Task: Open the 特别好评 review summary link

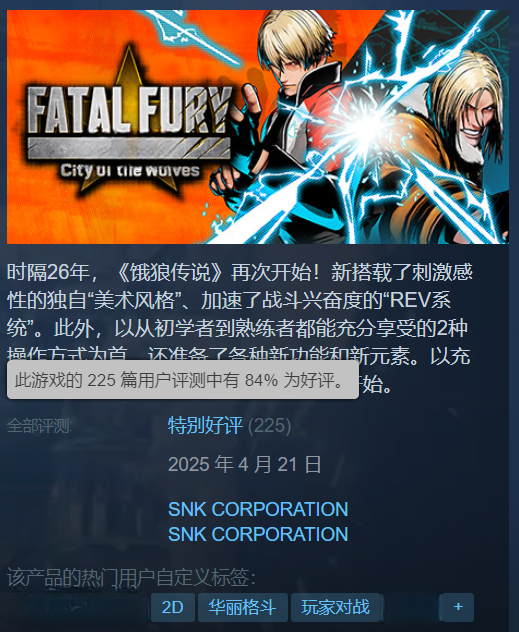Action: pyautogui.click(x=206, y=426)
